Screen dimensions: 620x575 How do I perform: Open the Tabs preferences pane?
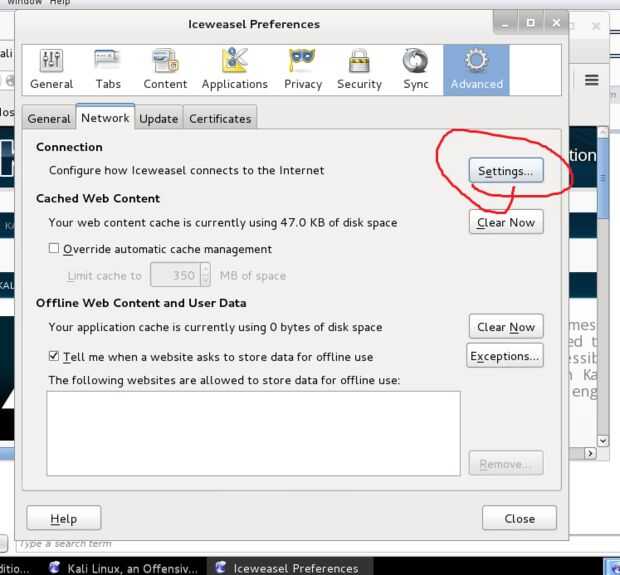pos(108,70)
